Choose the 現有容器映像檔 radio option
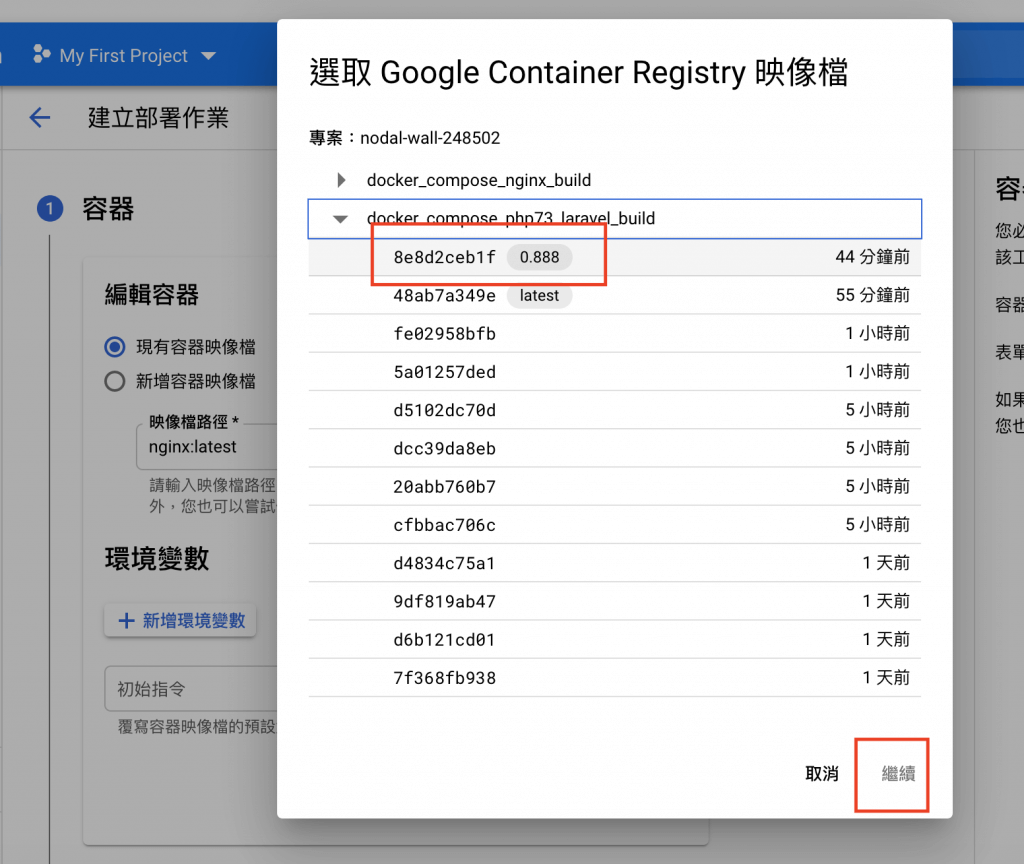Image resolution: width=1024 pixels, height=864 pixels. tap(115, 347)
